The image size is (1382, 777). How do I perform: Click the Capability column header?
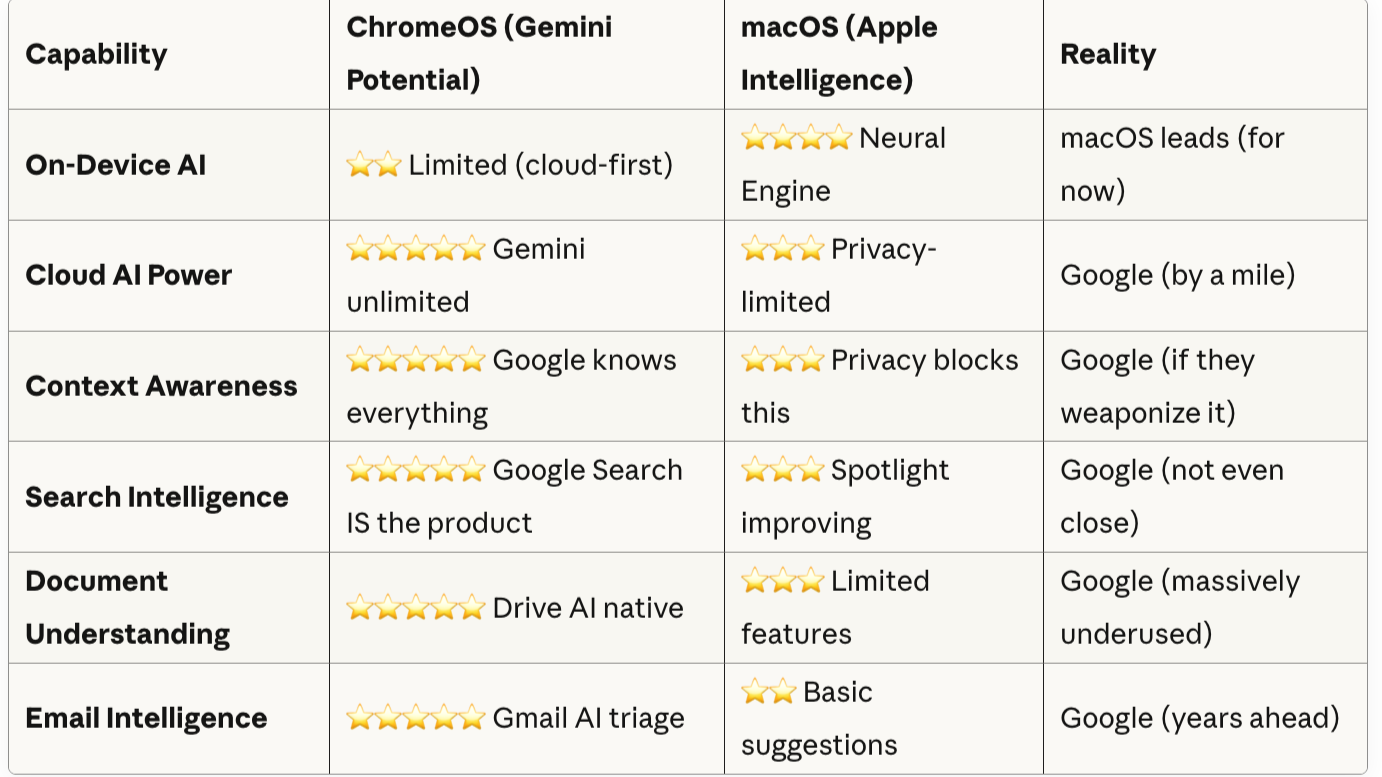96,54
